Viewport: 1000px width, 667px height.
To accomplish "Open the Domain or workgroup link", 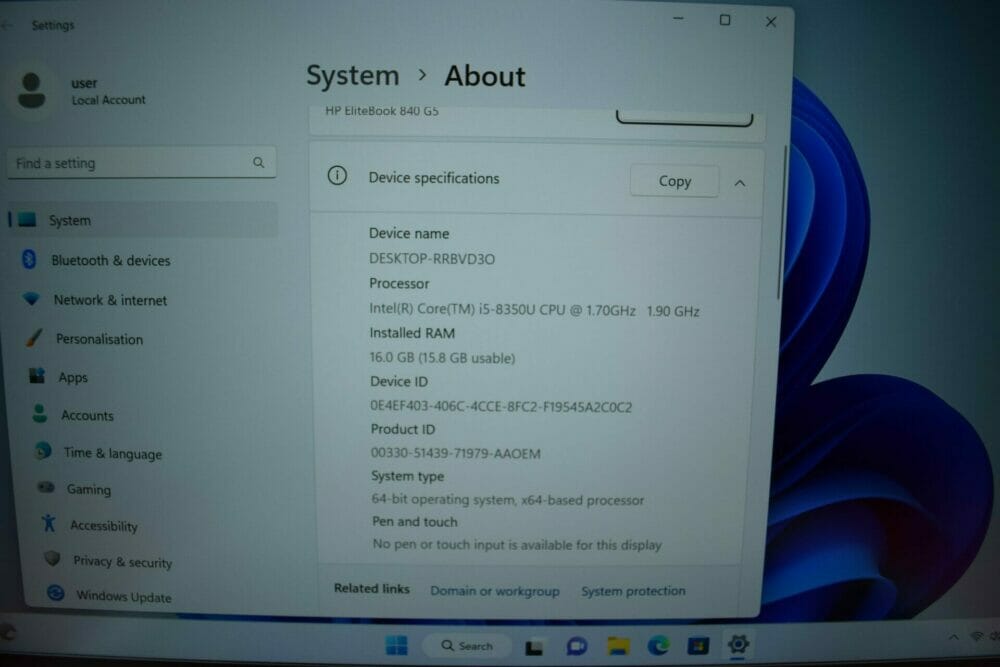I will click(495, 591).
